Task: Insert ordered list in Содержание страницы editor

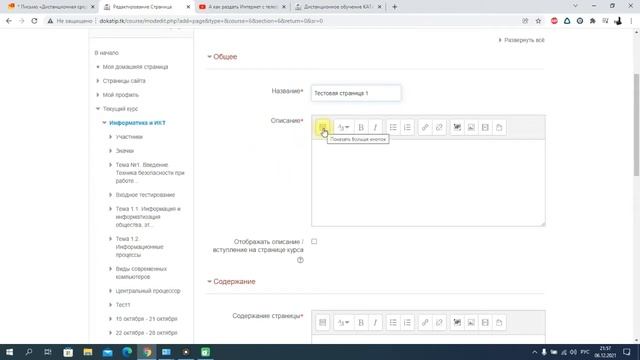Action: click(407, 322)
